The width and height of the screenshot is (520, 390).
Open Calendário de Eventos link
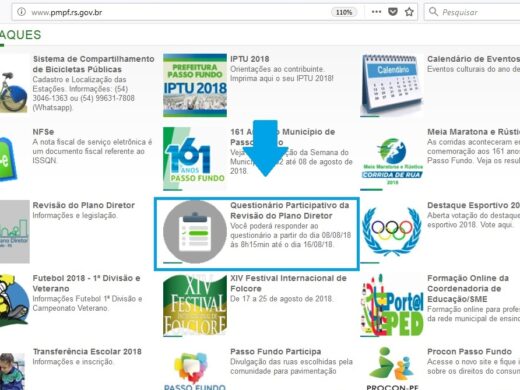(473, 59)
